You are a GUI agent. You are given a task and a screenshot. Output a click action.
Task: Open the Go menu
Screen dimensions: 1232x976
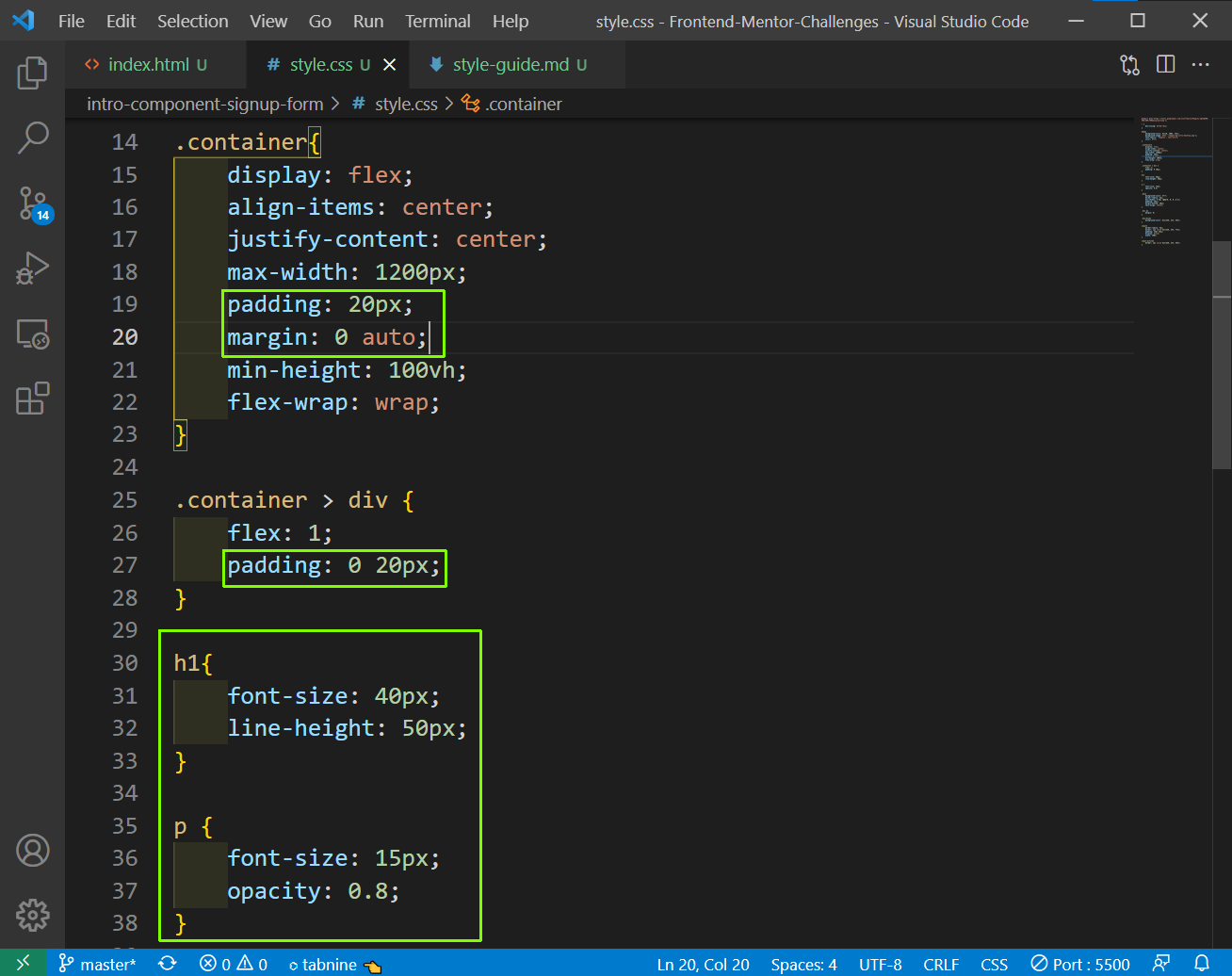(320, 21)
